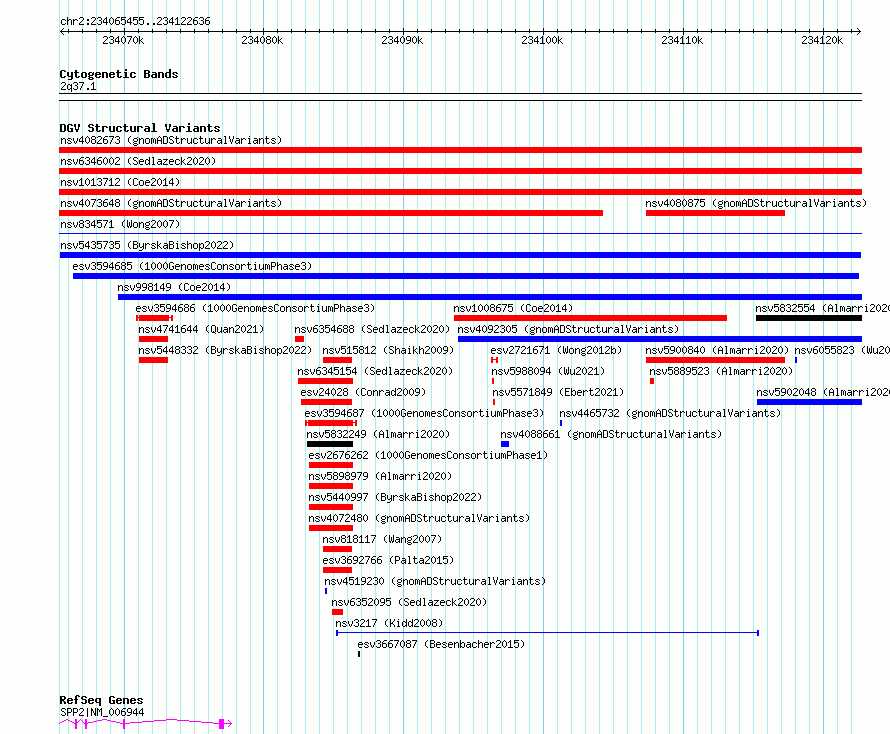Click nsv4073648 gnomADStructuralVariants label
The image size is (890, 734).
coord(171,203)
